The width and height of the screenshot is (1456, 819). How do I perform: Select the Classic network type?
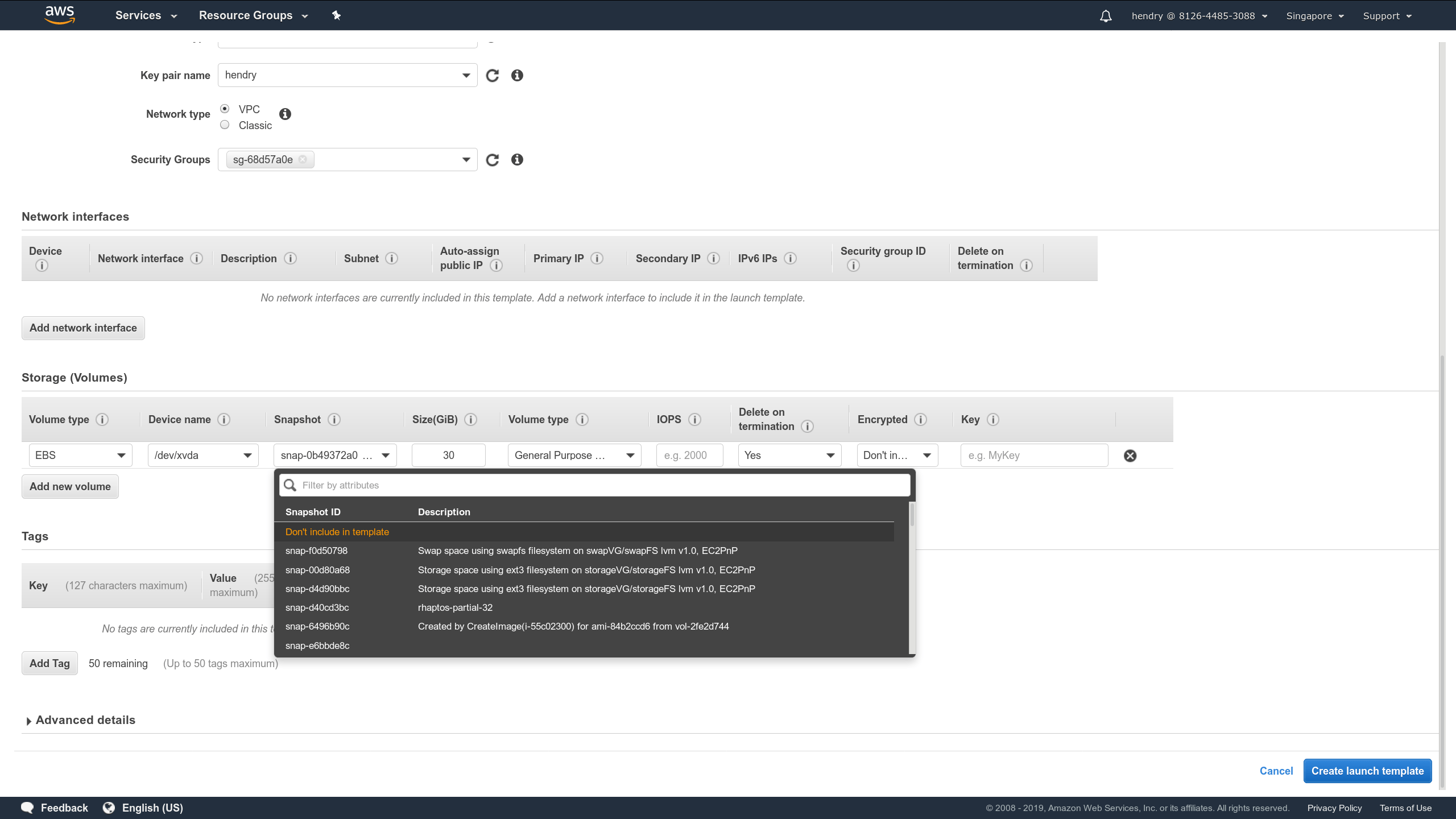tap(225, 125)
